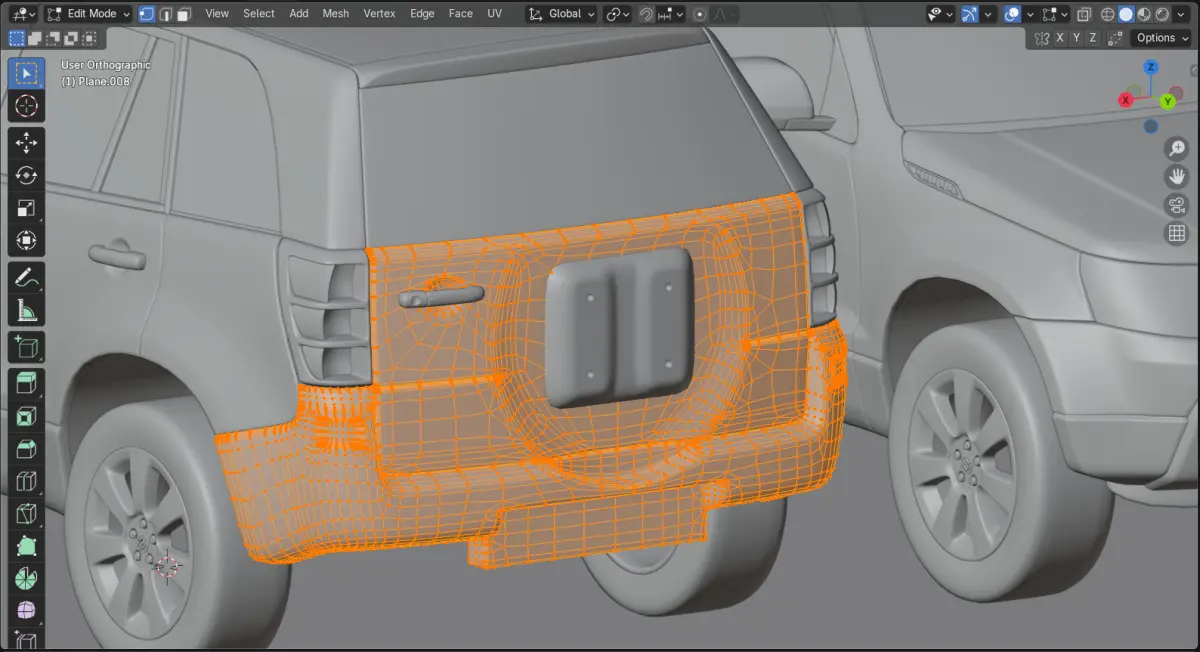Image resolution: width=1200 pixels, height=652 pixels.
Task: Click the blue Z axis on navigation gizmo
Action: click(x=1151, y=67)
